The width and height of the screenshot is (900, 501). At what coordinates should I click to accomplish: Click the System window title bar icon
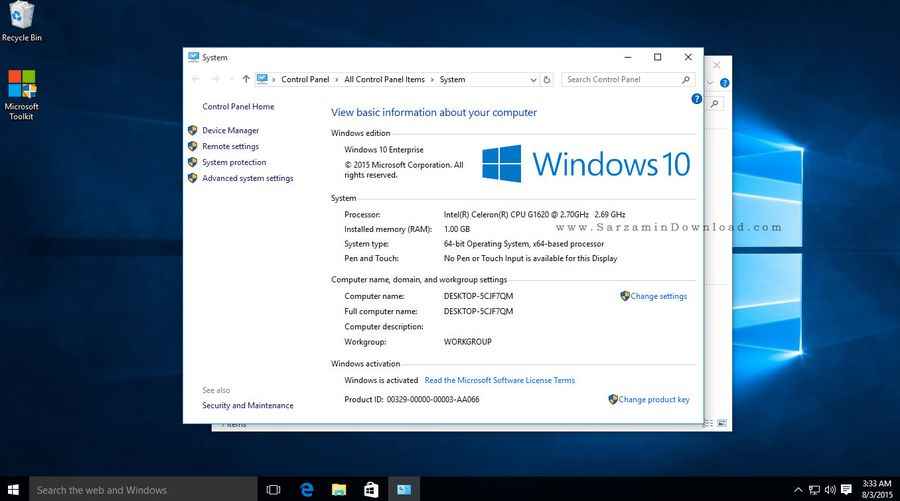pos(193,57)
